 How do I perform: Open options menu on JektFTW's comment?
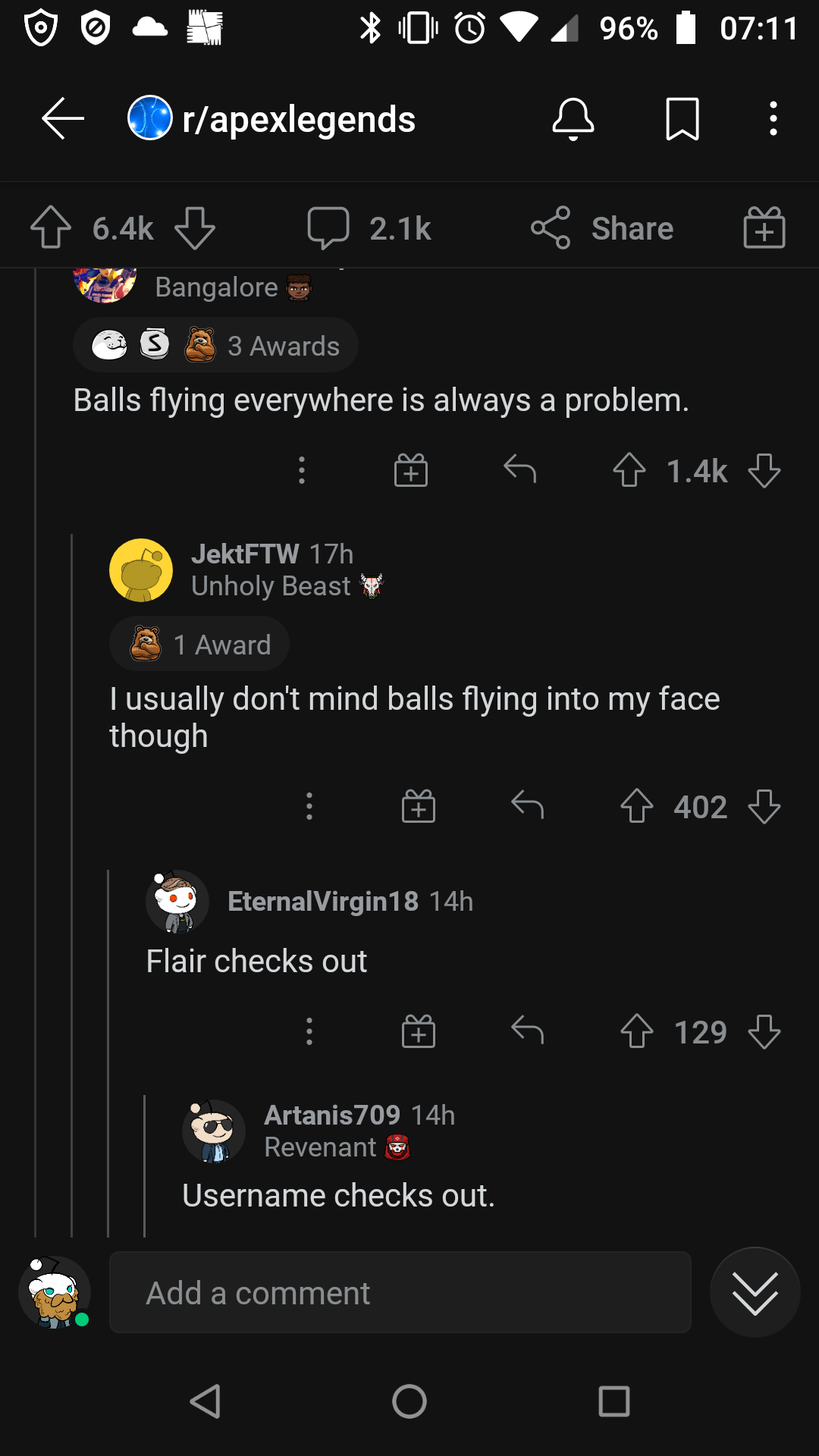click(309, 806)
